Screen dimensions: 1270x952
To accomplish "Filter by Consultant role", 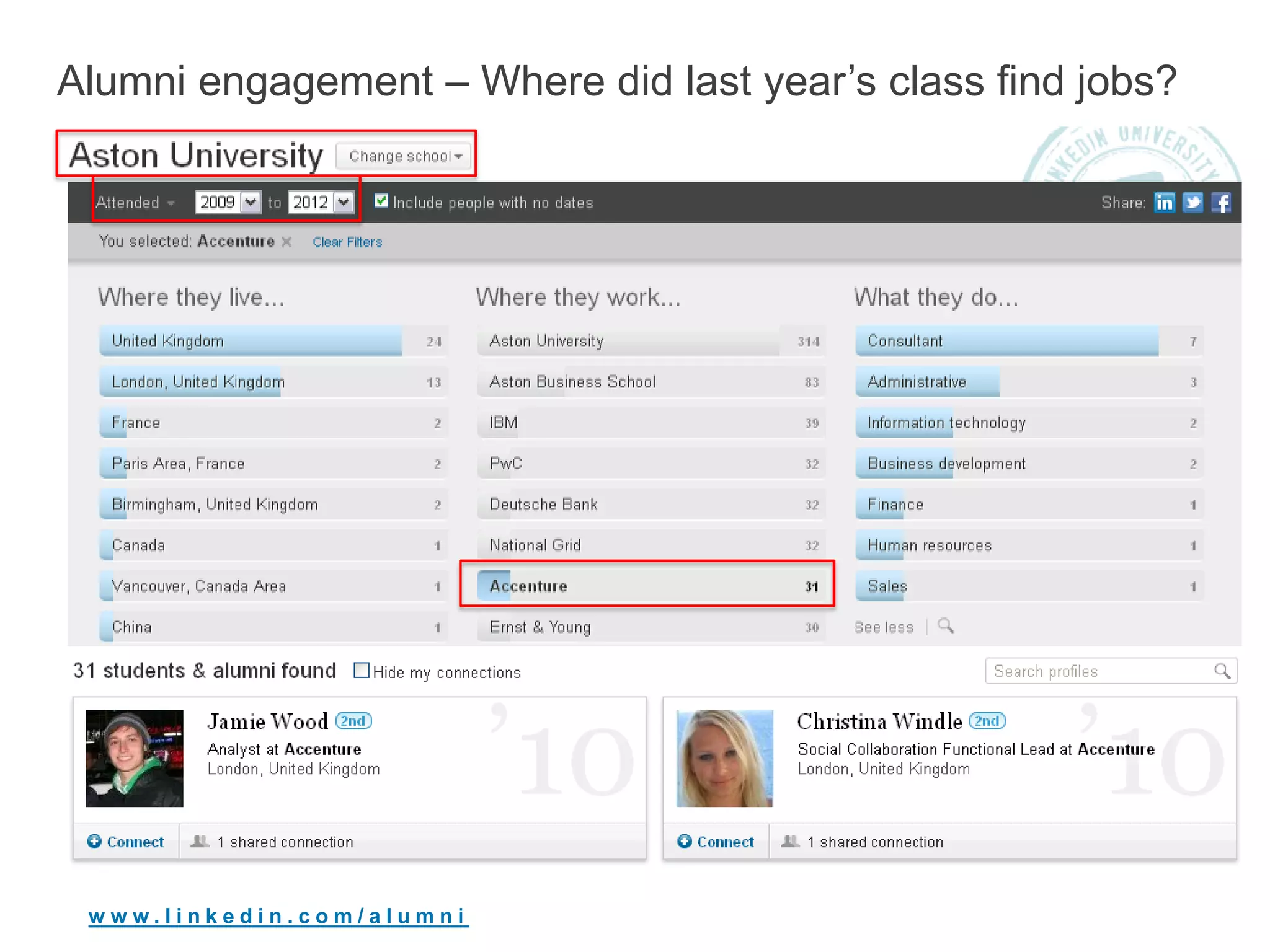I will 1029,341.
